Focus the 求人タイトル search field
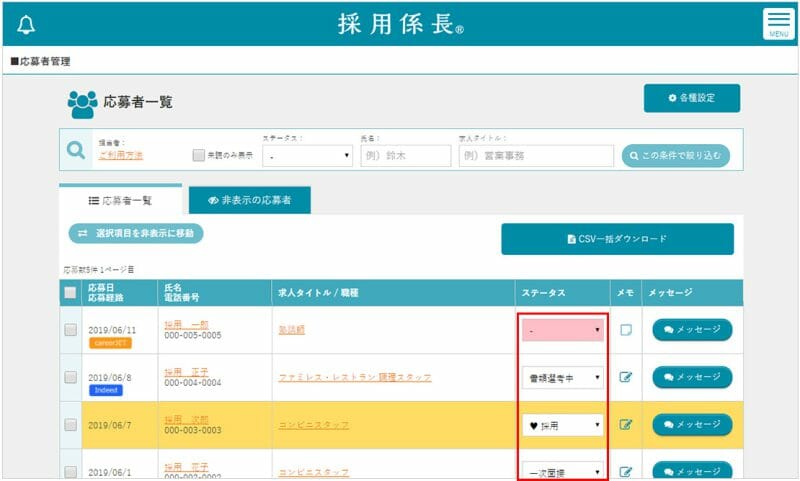Screen dimensions: 800x481 [536, 156]
